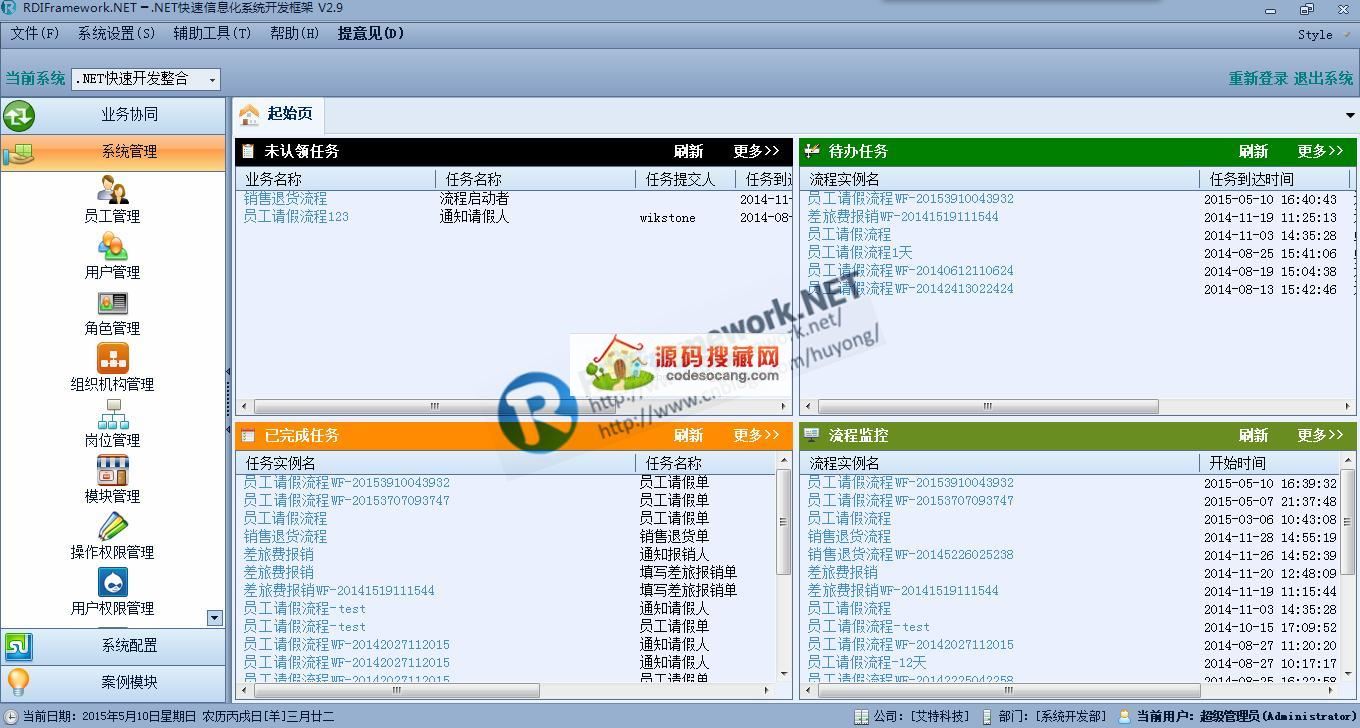Open the 辅助工具(T) menu
Image resolution: width=1360 pixels, height=728 pixels.
211,34
